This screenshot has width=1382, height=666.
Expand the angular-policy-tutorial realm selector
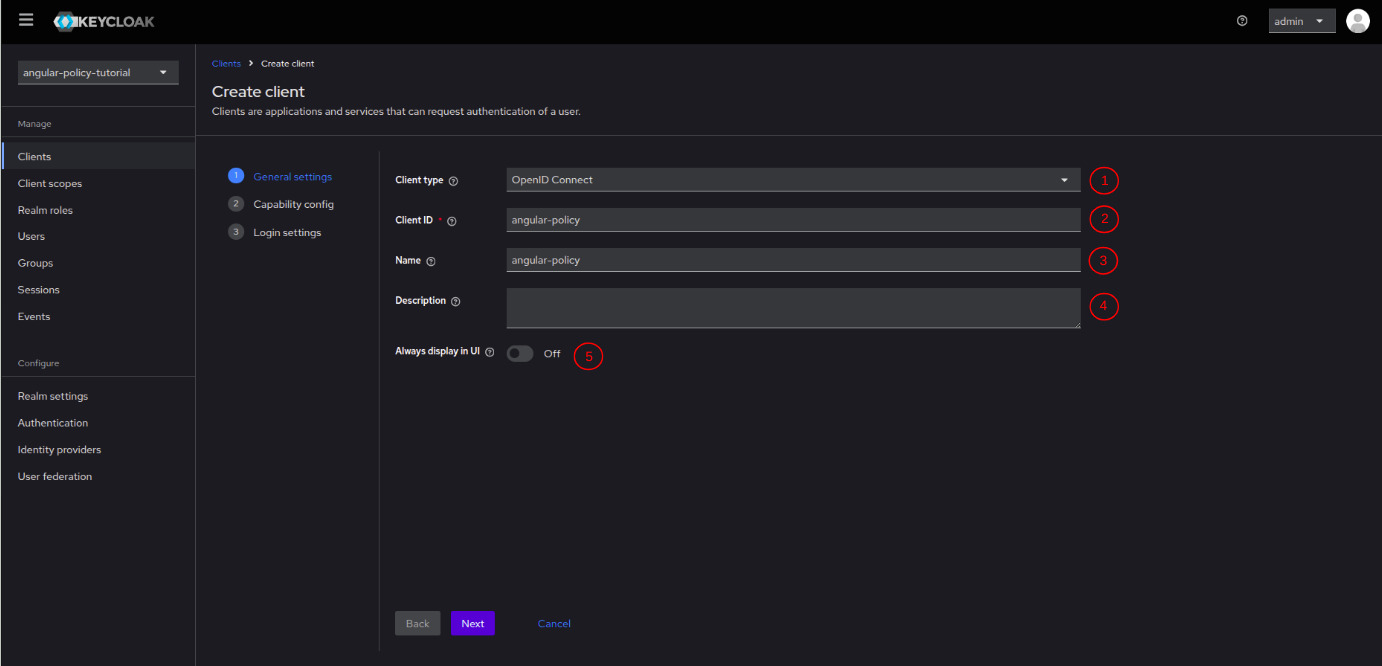[98, 73]
